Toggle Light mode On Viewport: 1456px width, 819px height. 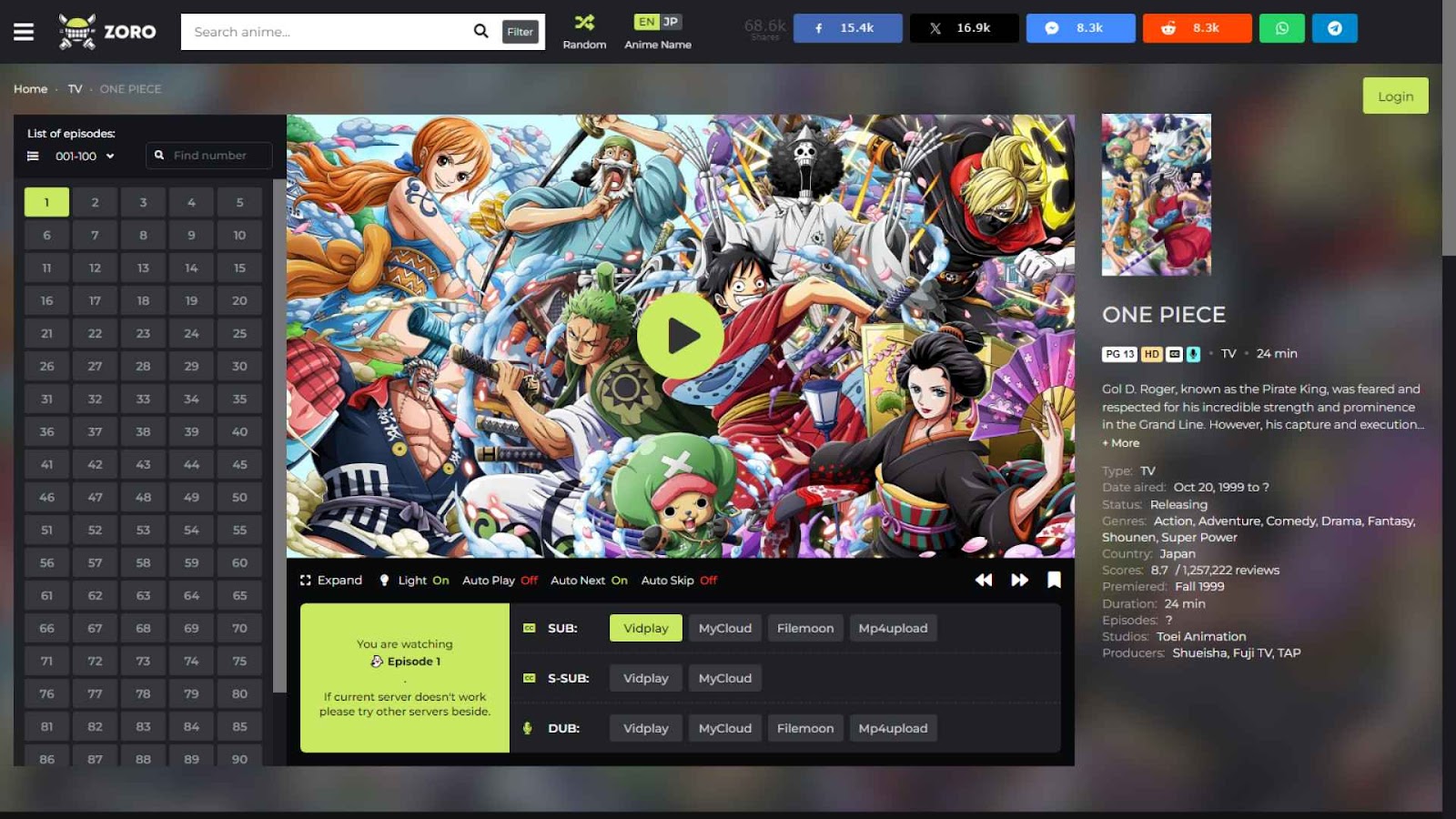(414, 581)
